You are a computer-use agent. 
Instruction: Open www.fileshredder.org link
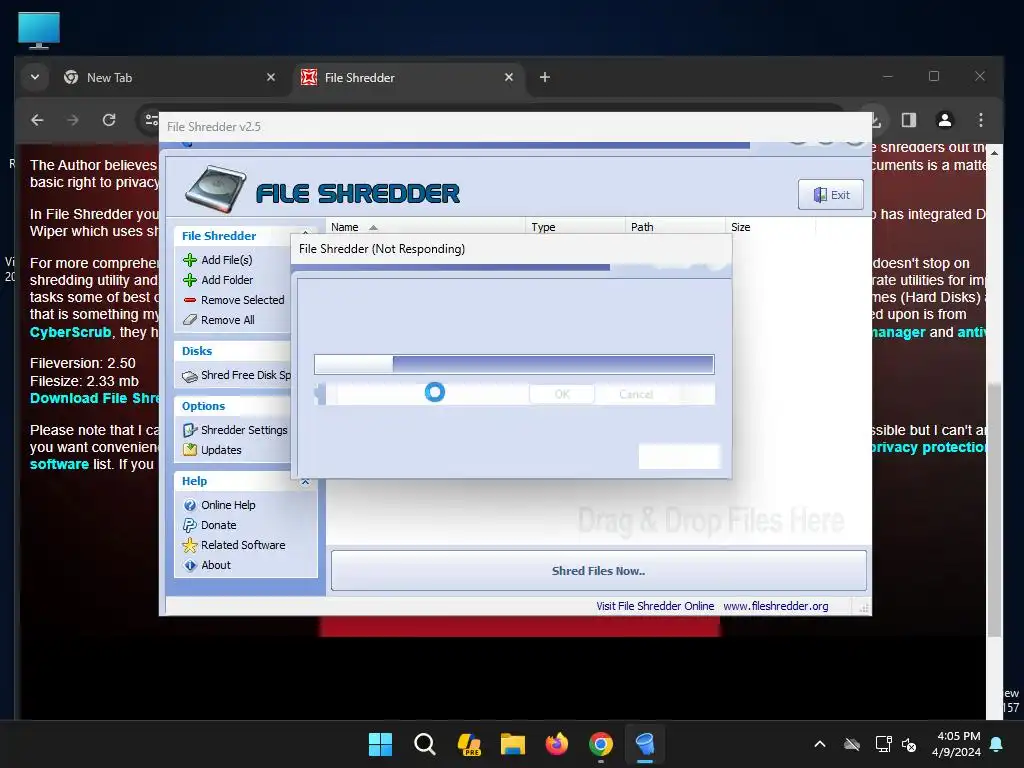(776, 606)
